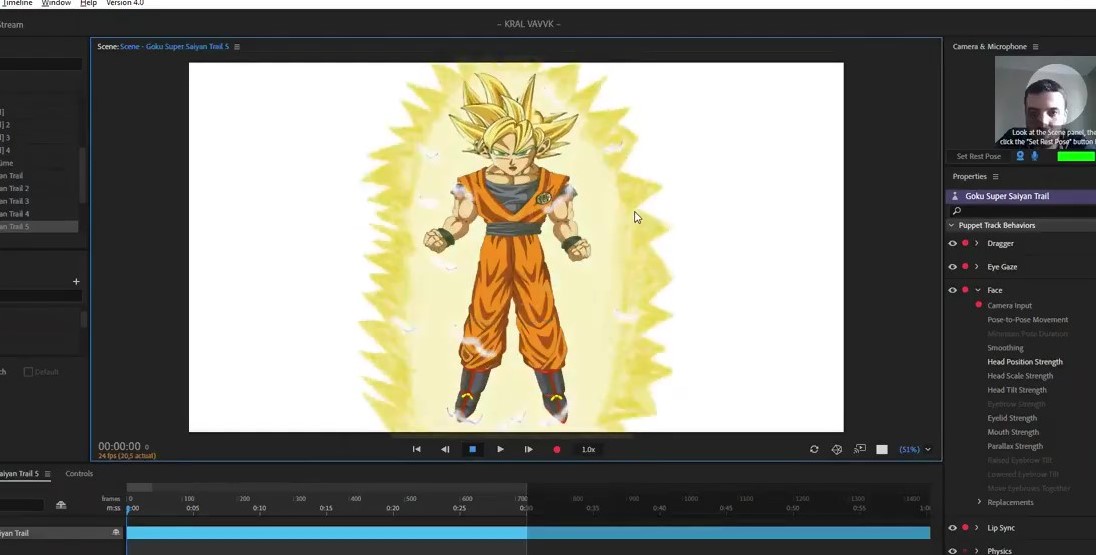The width and height of the screenshot is (1096, 555).
Task: Change the 1.0x playback speed
Action: pyautogui.click(x=589, y=449)
